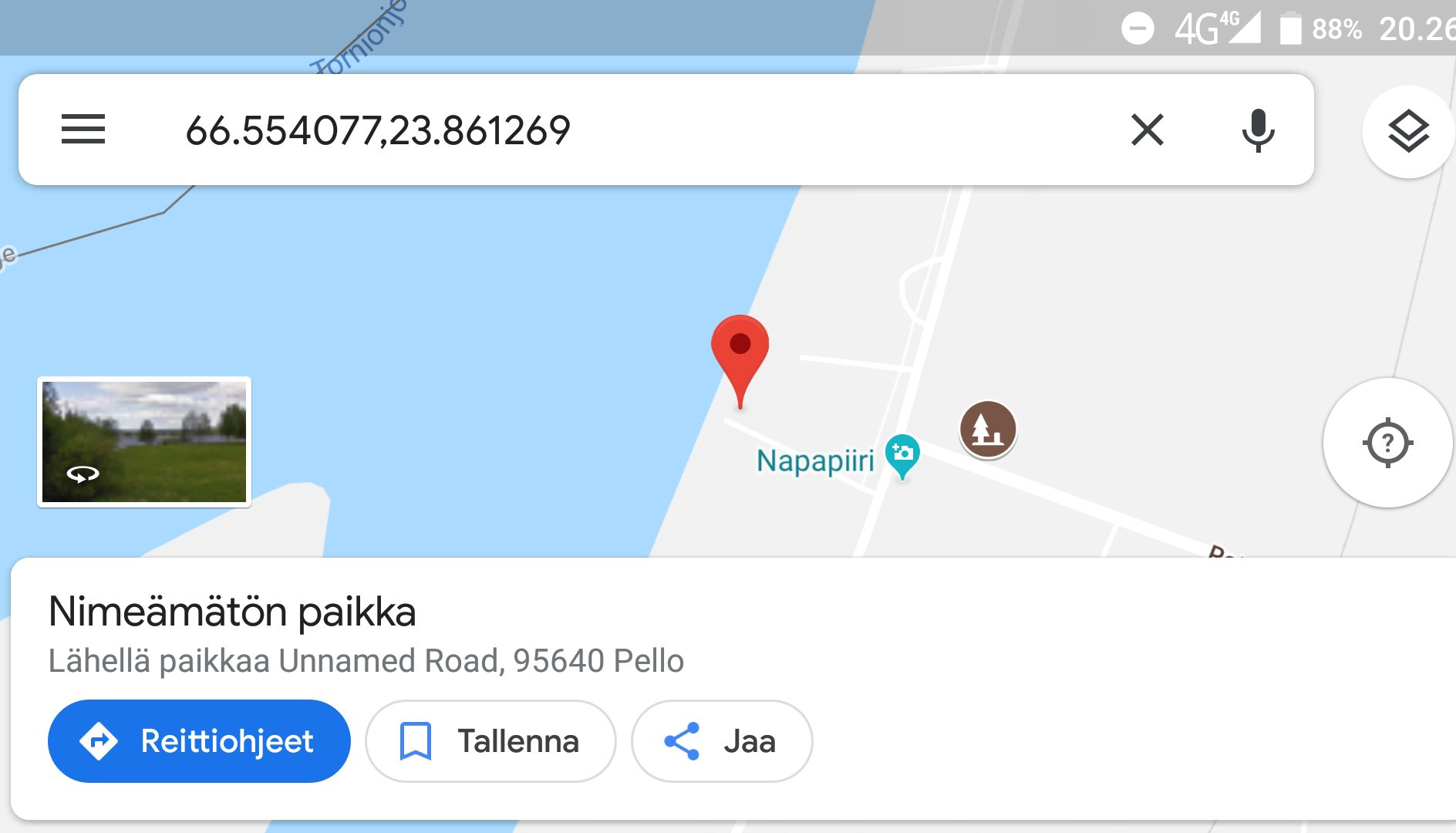Tap the Napapiiri camera attraction marker
Viewport: 1456px width, 833px height.
(x=902, y=456)
